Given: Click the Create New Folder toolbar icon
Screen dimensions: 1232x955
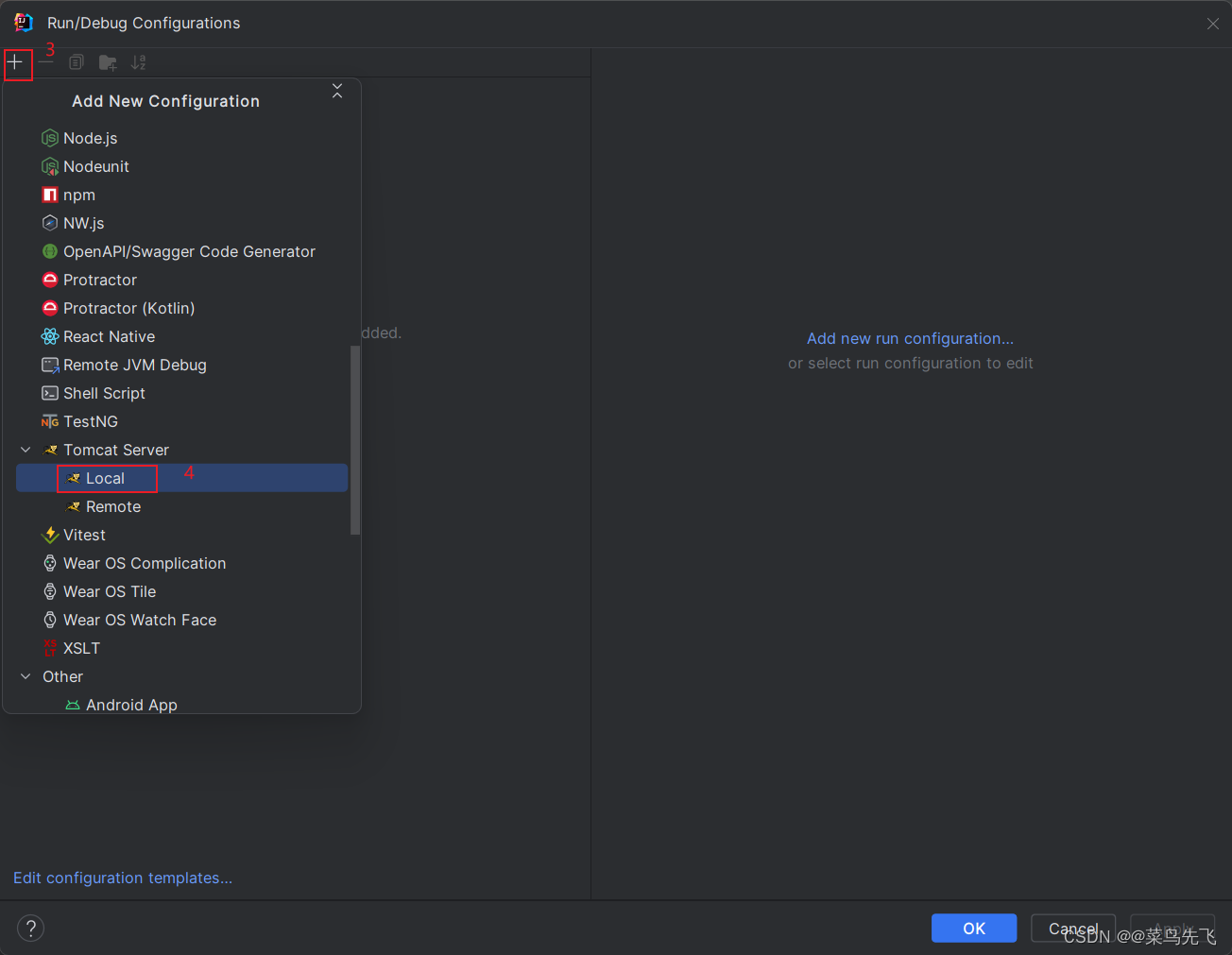Looking at the screenshot, I should 108,62.
